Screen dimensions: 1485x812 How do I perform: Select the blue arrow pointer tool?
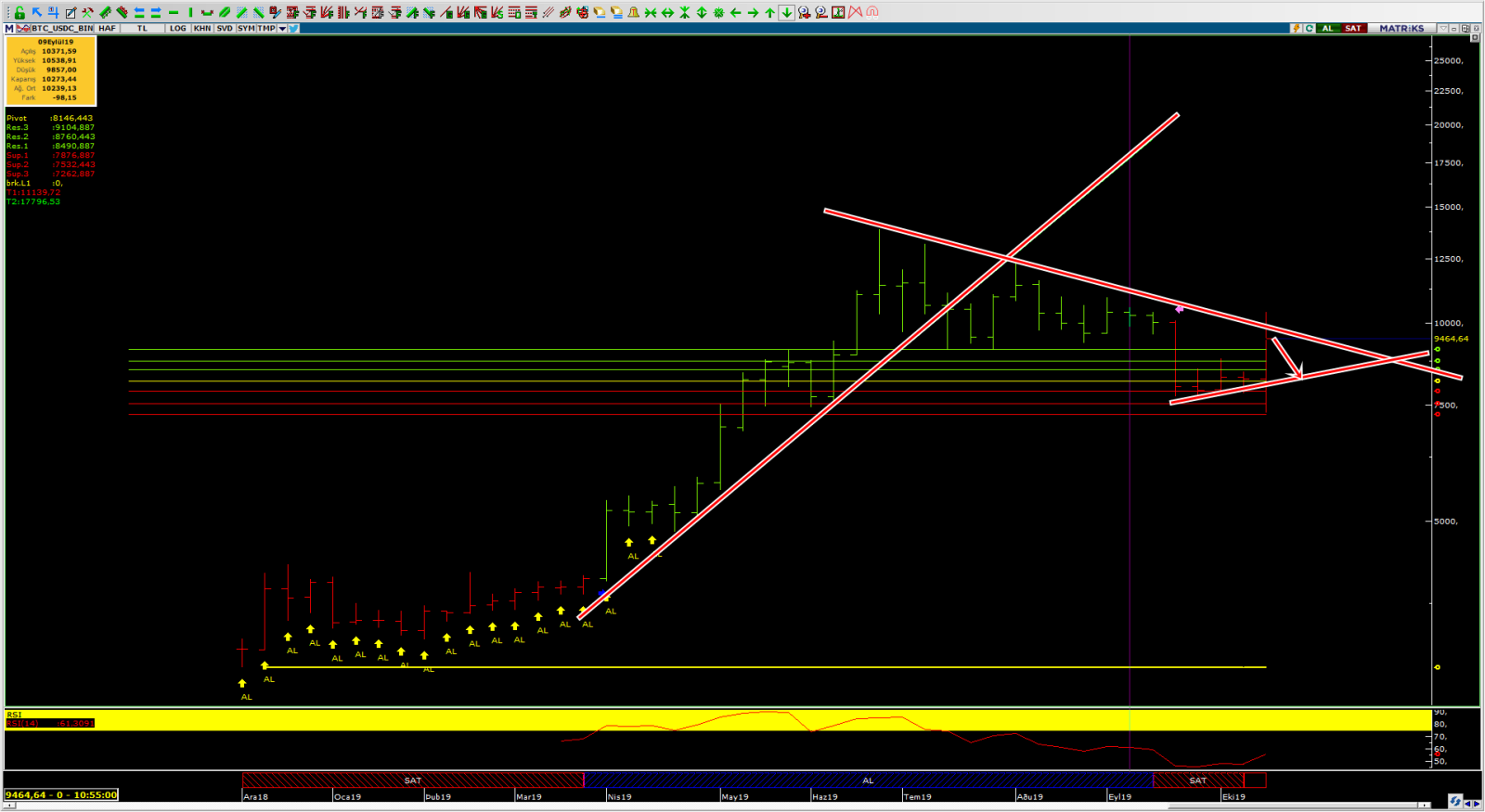point(36,12)
